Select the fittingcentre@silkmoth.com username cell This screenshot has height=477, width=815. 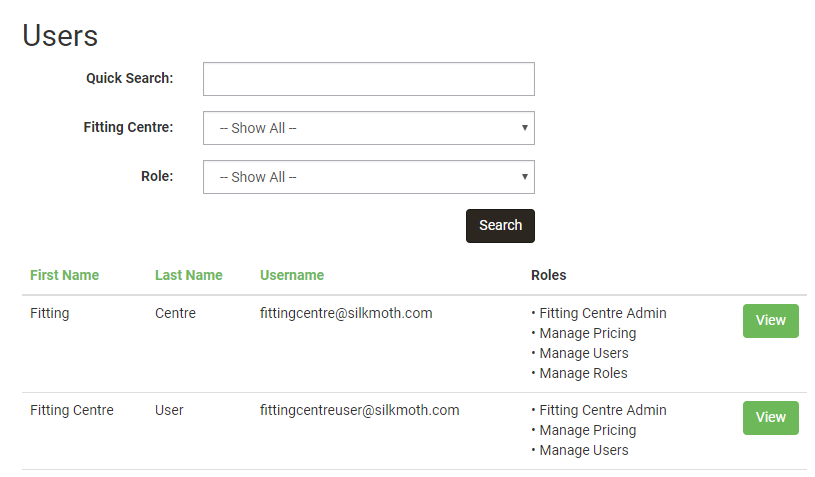346,313
